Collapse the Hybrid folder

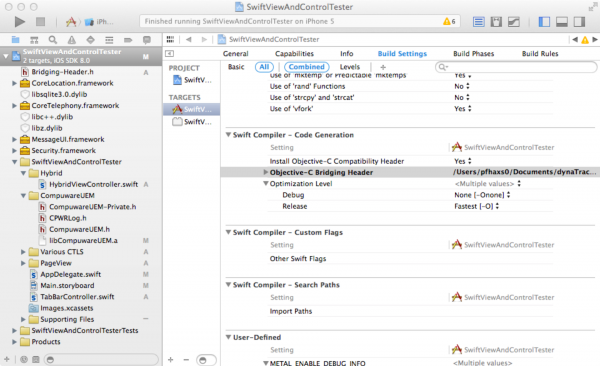click(x=23, y=173)
